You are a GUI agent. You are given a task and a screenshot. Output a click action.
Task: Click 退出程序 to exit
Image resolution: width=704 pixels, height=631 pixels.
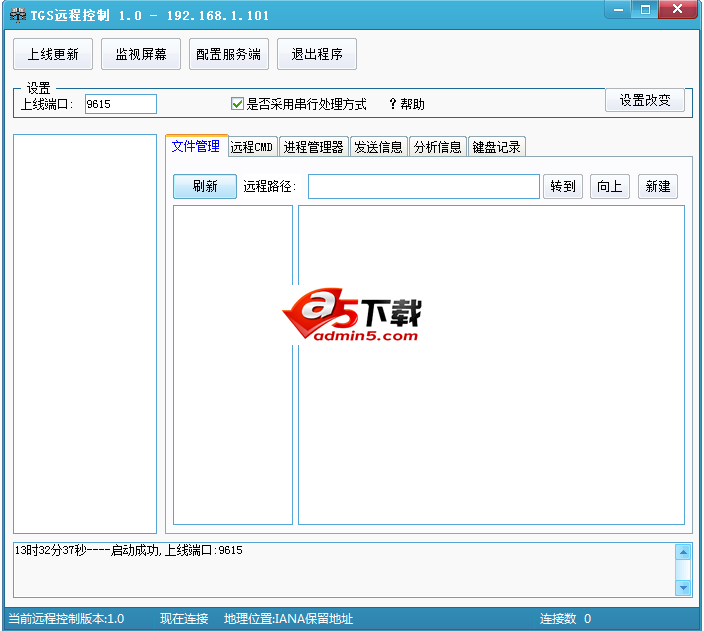[x=317, y=54]
